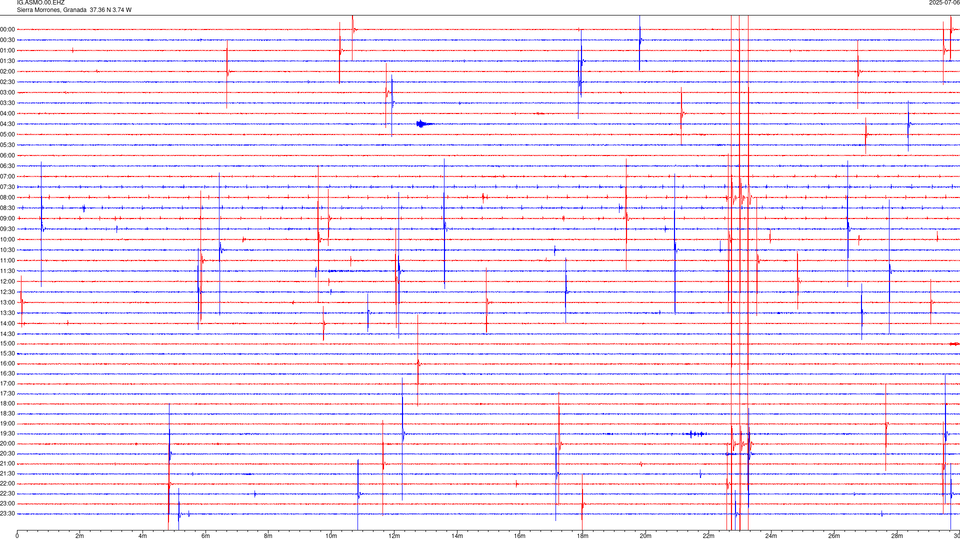Select the 03:30 time row label
This screenshot has width=960, height=540.
click(x=8, y=103)
